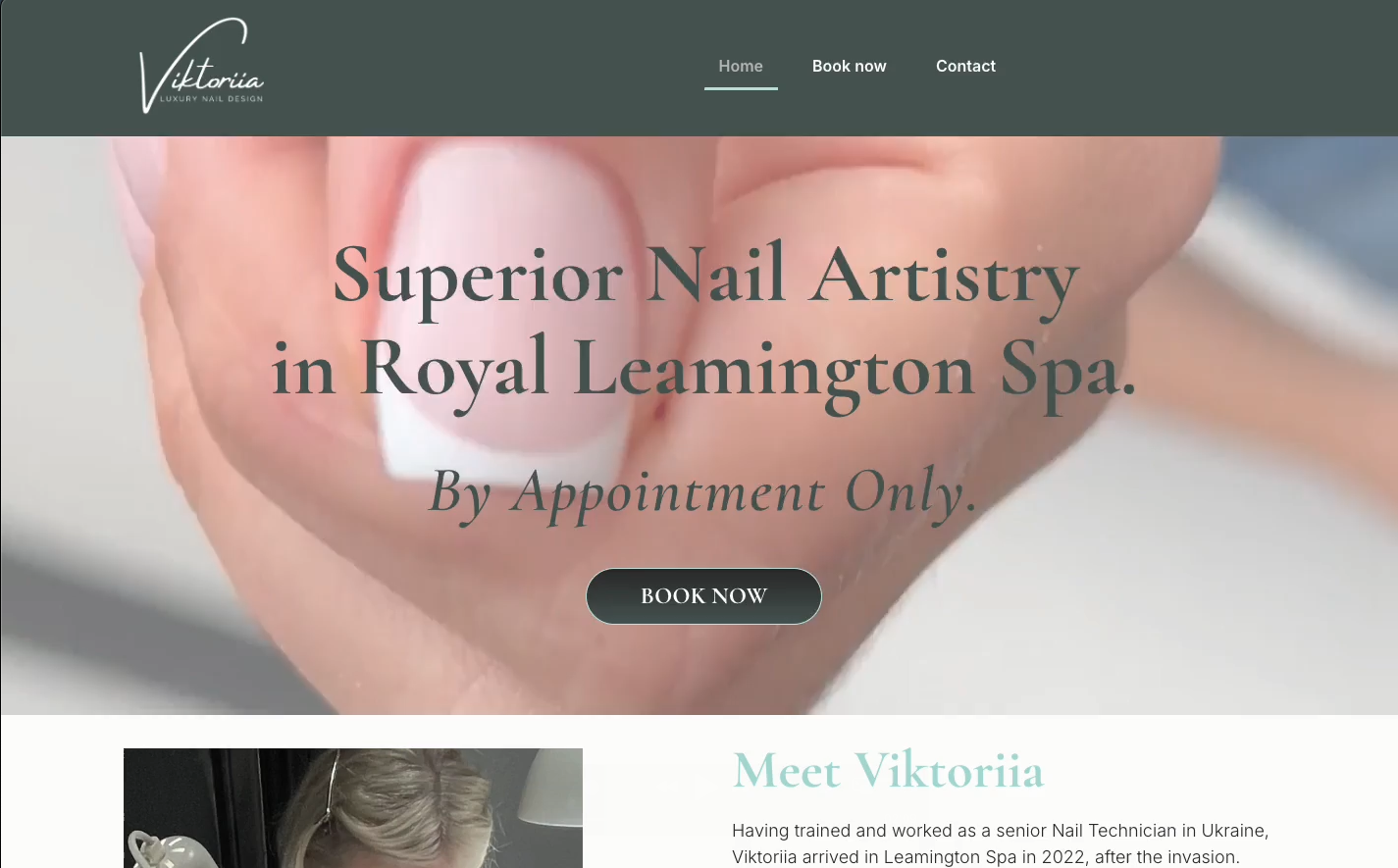Click the Viktoriia signature logo
The height and width of the screenshot is (868, 1398).
pos(201,65)
